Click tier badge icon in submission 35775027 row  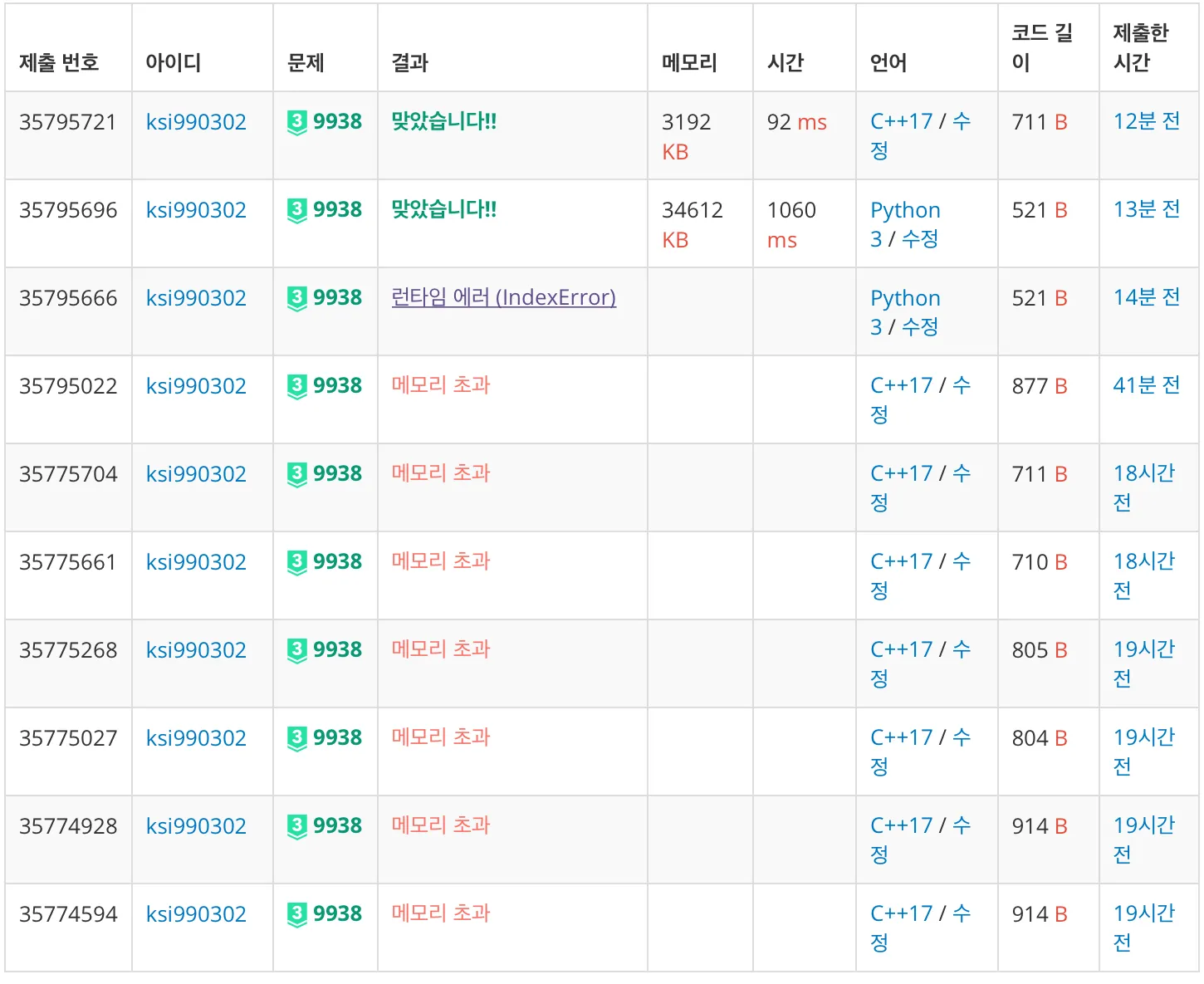297,739
